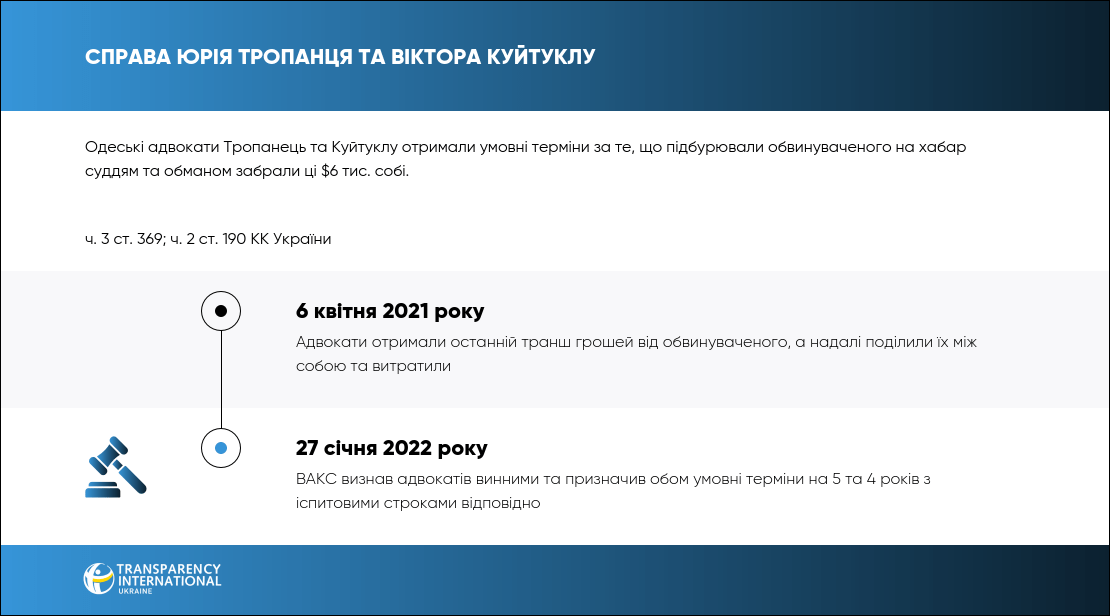This screenshot has width=1110, height=616.
Task: Click the "27 січня 2022 року" heading
Action: 392,448
